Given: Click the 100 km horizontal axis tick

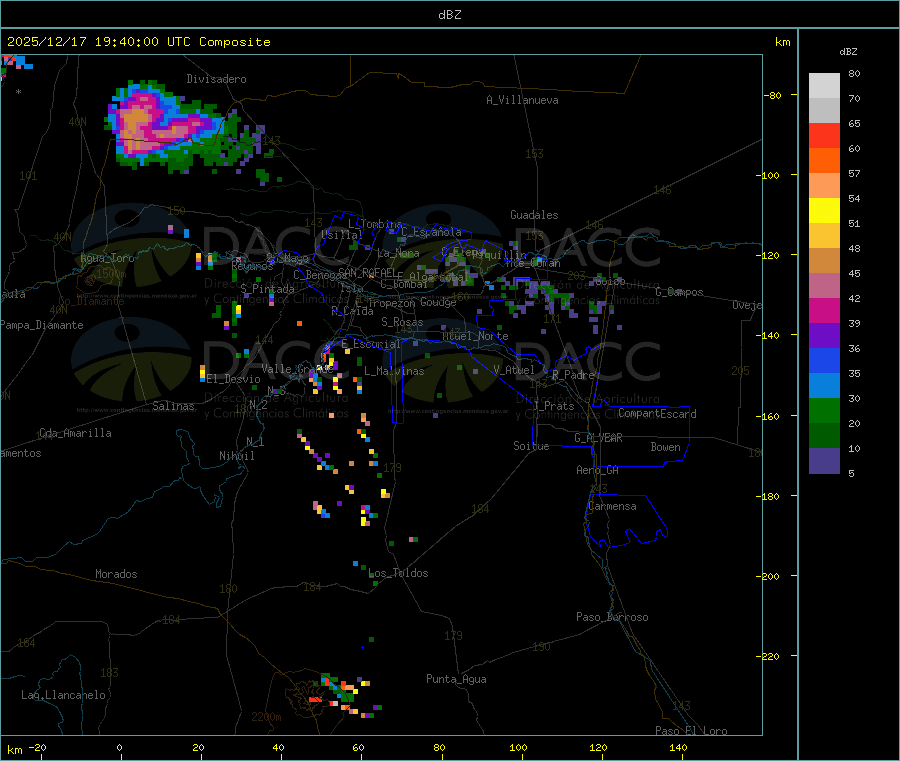Looking at the screenshot, I should (519, 747).
